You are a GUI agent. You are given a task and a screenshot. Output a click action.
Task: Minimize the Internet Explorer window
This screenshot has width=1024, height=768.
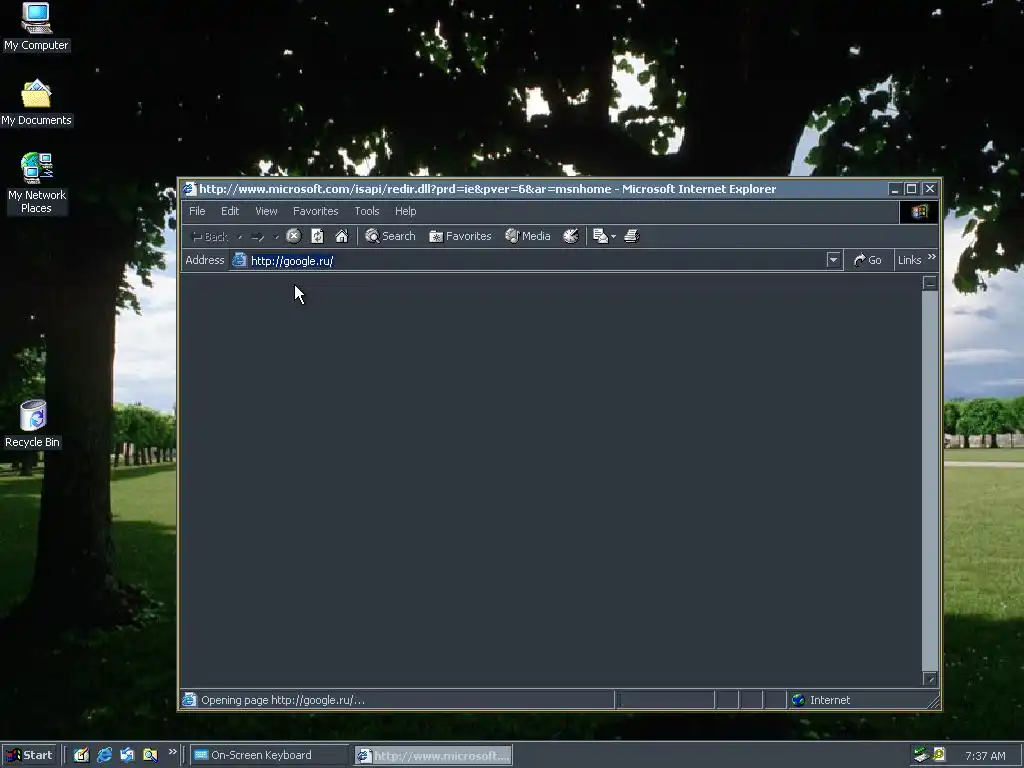click(895, 189)
